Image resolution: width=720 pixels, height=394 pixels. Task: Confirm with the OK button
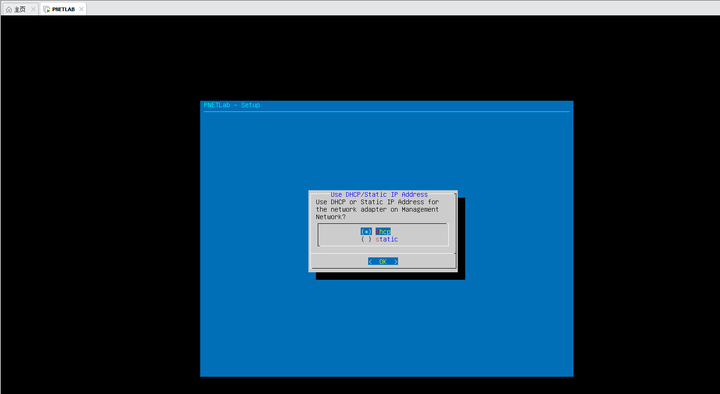pos(382,261)
